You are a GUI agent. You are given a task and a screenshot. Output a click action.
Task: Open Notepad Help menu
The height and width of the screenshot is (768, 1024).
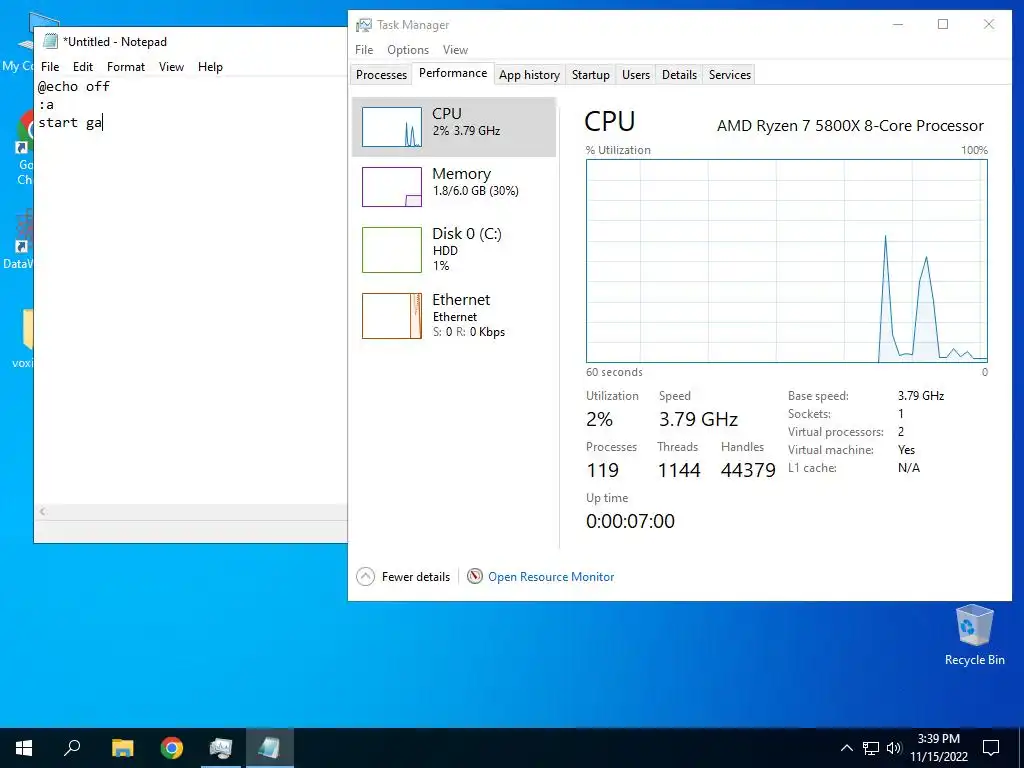[x=210, y=67]
